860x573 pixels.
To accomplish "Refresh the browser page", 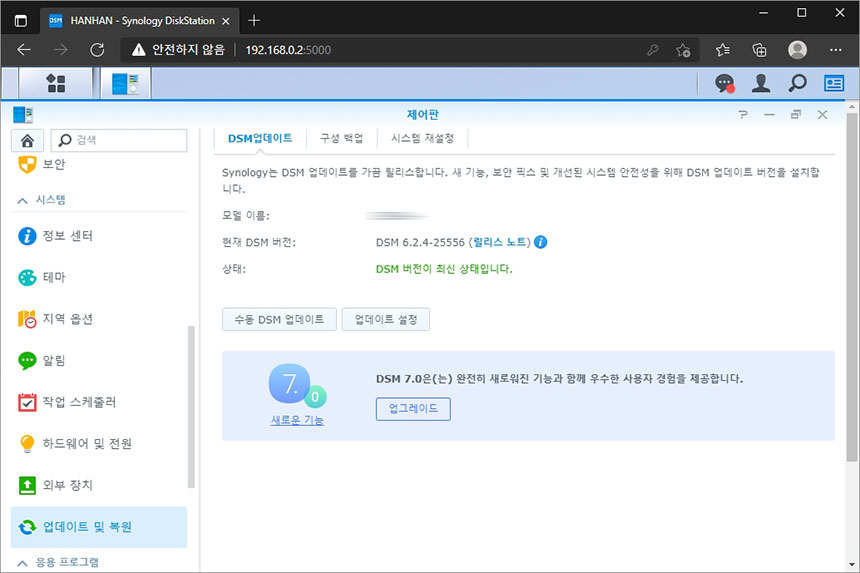I will (x=97, y=50).
